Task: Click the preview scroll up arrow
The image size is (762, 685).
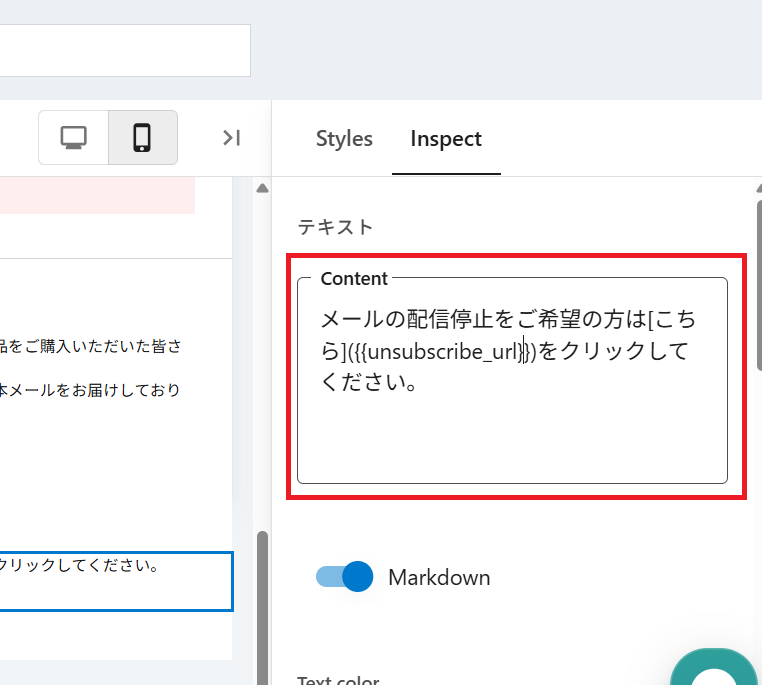Action: pos(262,188)
